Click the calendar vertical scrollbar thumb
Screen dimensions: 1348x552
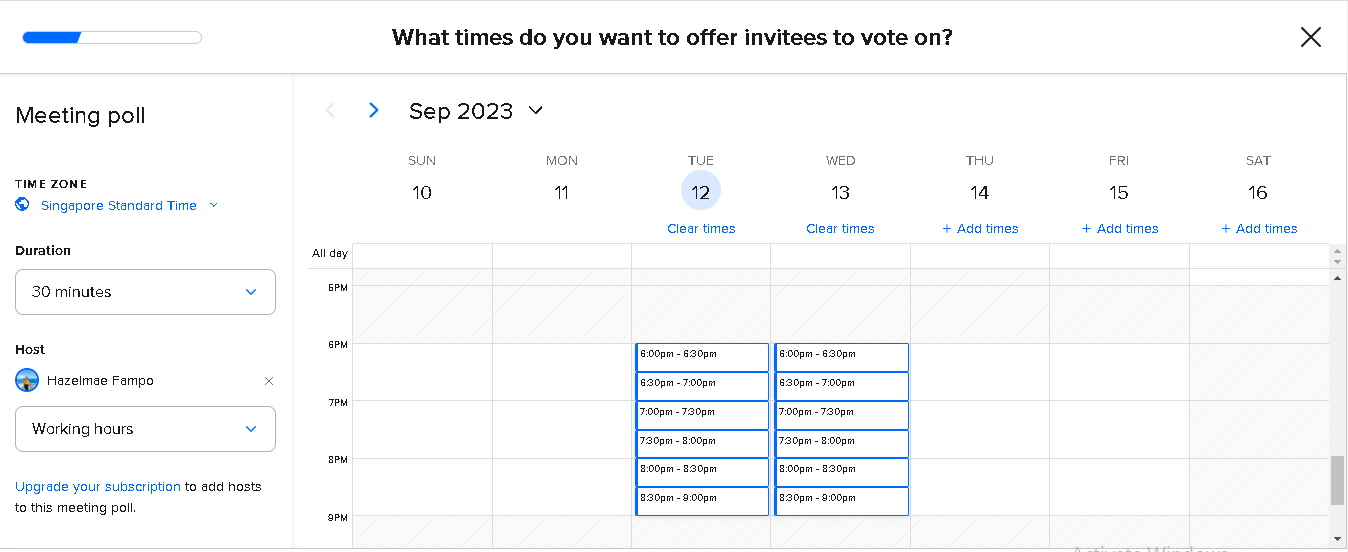[1337, 481]
